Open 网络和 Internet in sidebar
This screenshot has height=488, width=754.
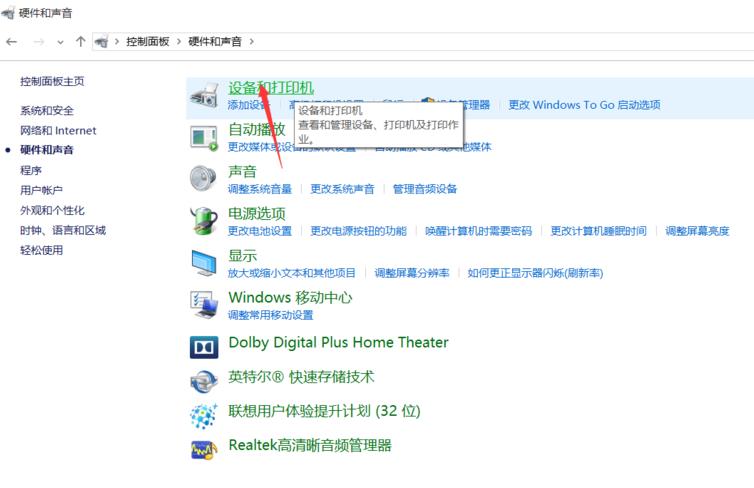coord(58,130)
